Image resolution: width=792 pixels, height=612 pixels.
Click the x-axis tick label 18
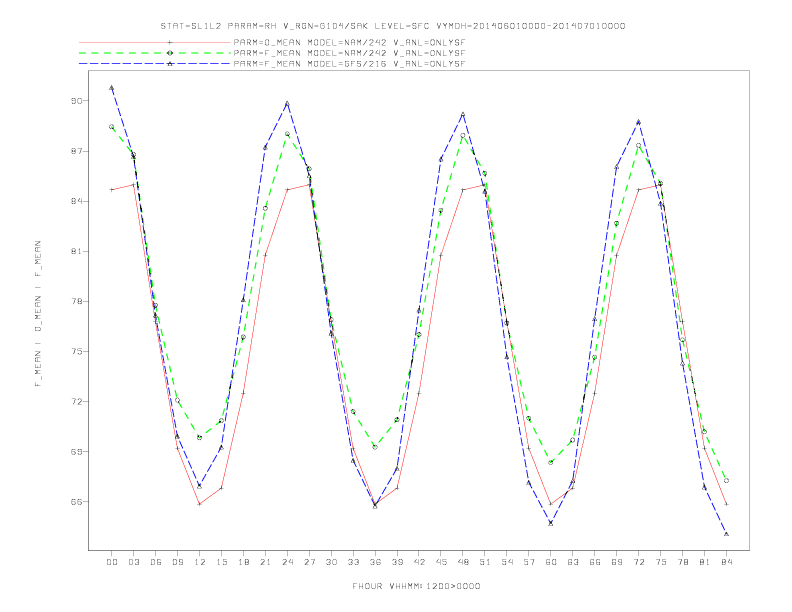tap(243, 562)
